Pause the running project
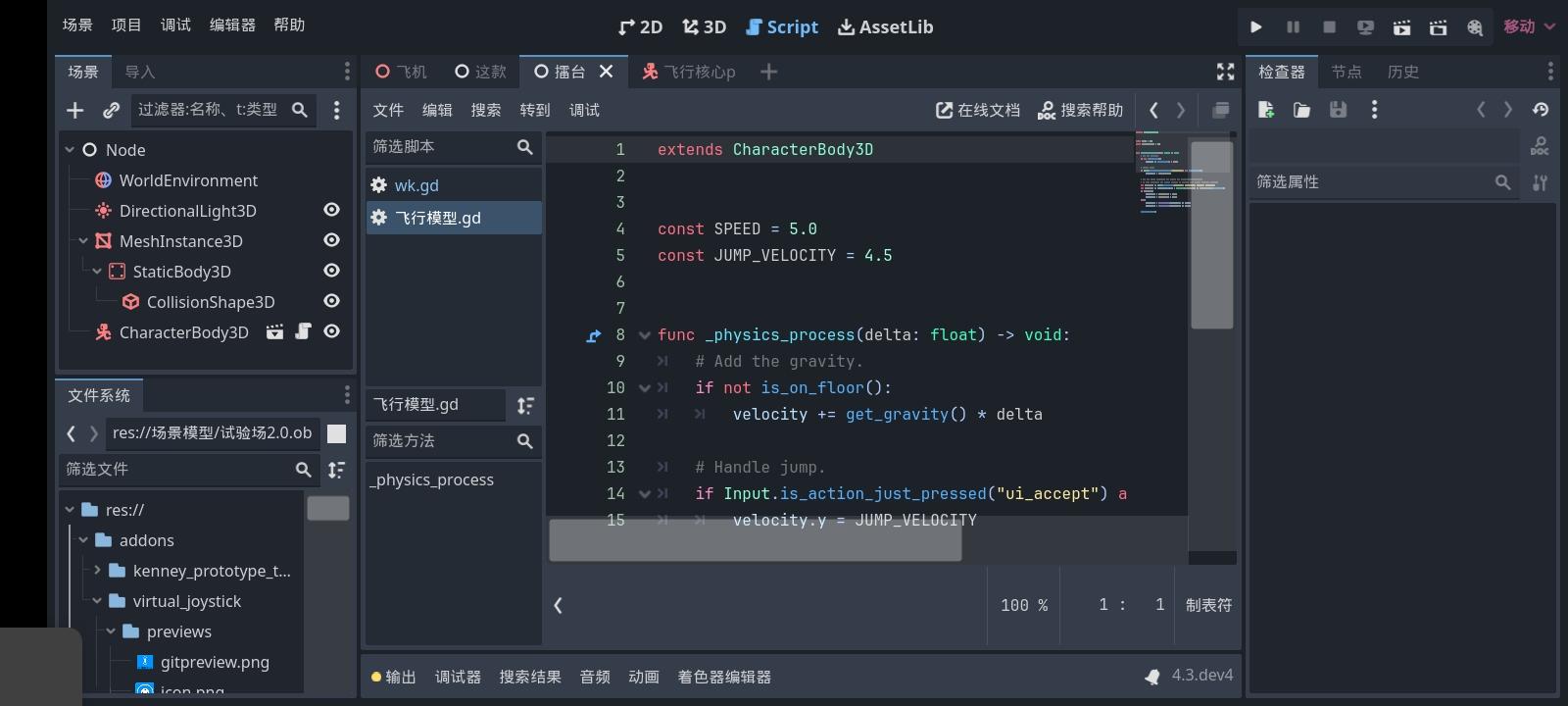This screenshot has height=706, width=1568. point(1293,27)
